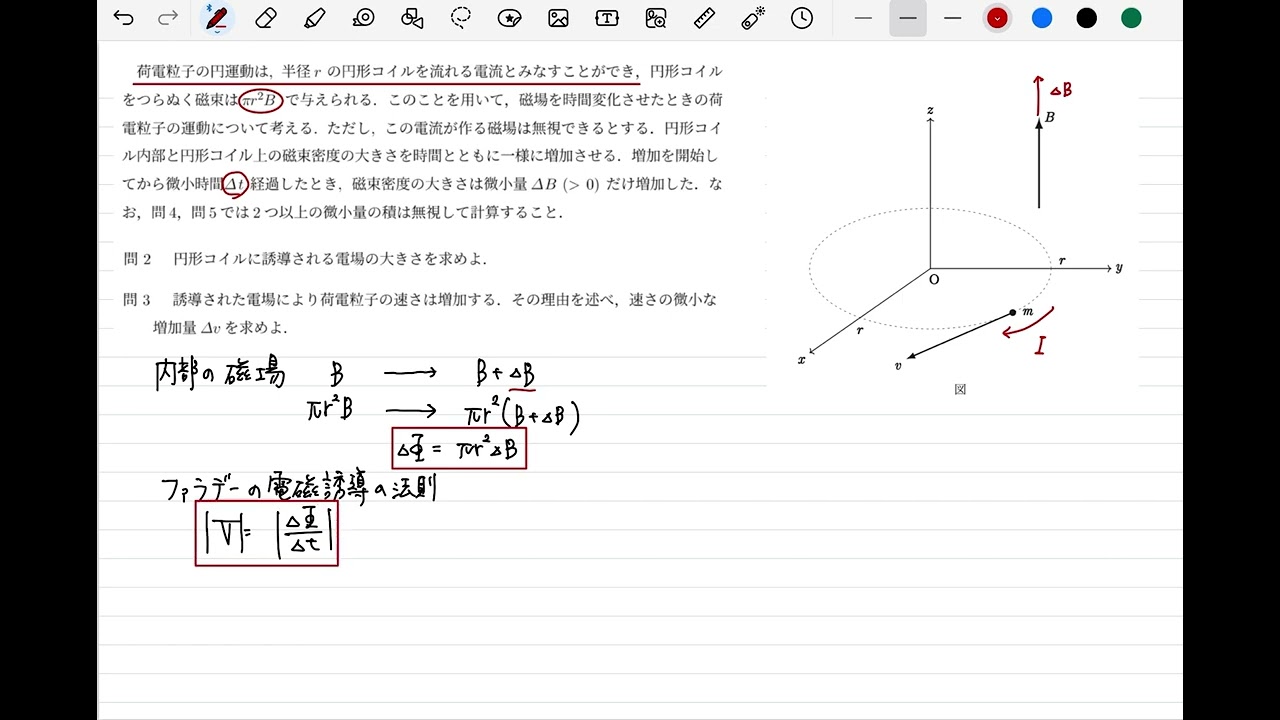Image resolution: width=1280 pixels, height=720 pixels.
Task: Redo the undone stroke
Action: tap(168, 18)
